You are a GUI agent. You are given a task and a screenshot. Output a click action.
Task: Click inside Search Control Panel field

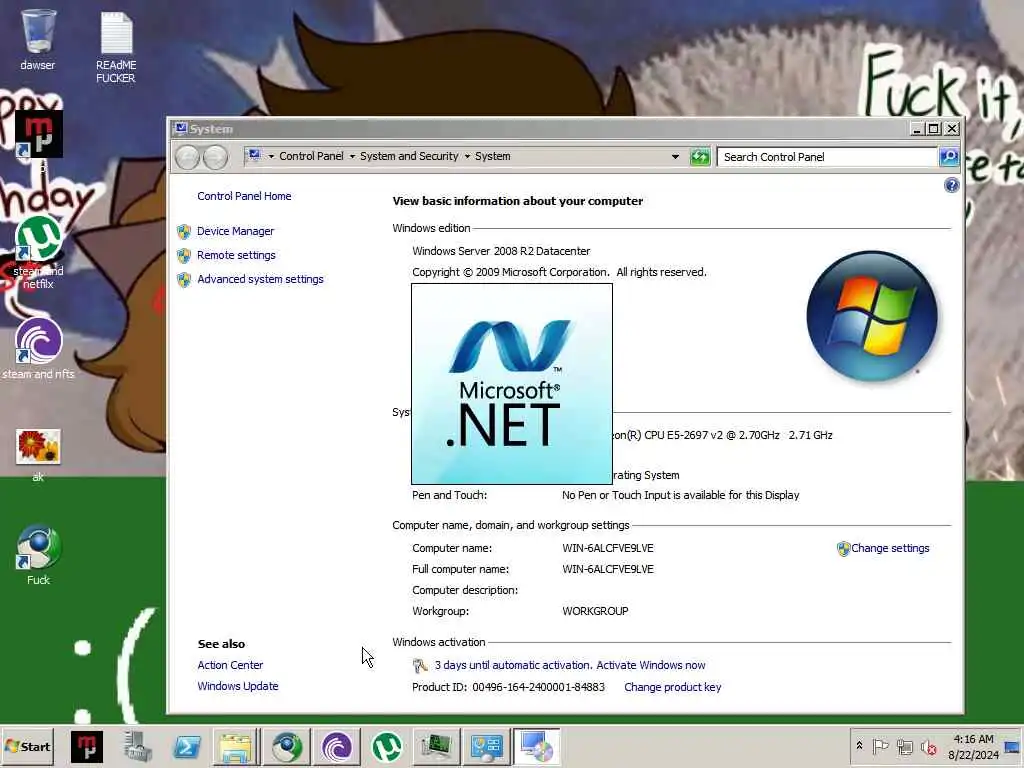point(827,157)
